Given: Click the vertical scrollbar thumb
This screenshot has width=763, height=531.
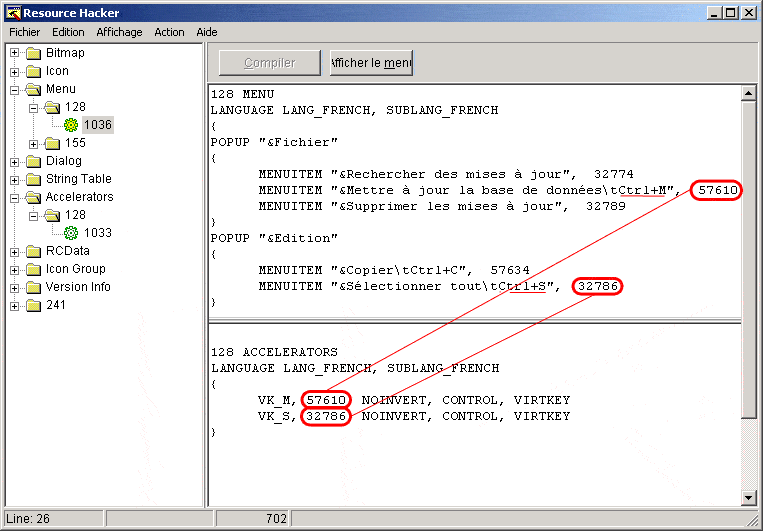Looking at the screenshot, I should [748, 259].
